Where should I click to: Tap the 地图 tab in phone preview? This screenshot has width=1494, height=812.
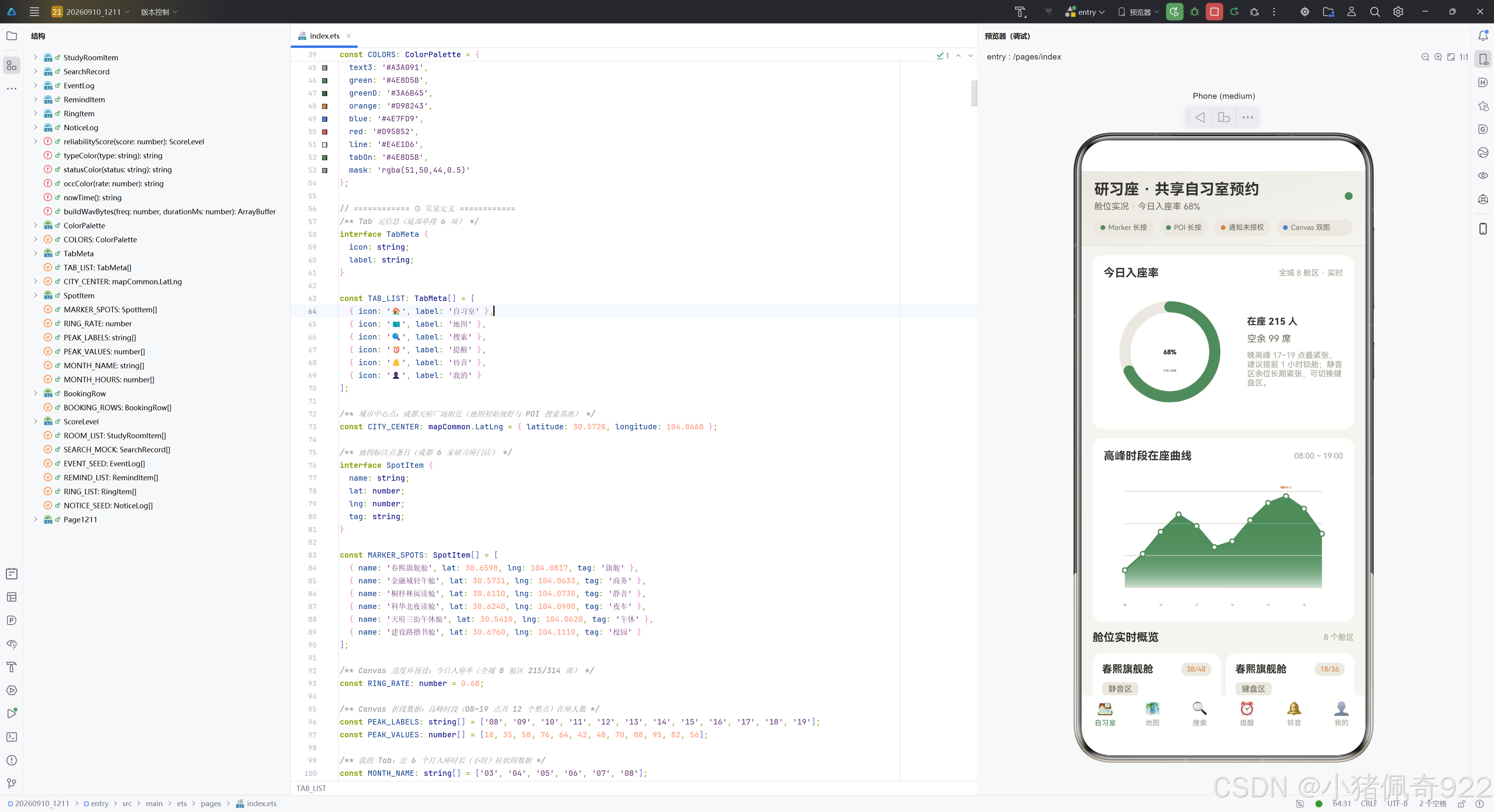(x=1152, y=714)
